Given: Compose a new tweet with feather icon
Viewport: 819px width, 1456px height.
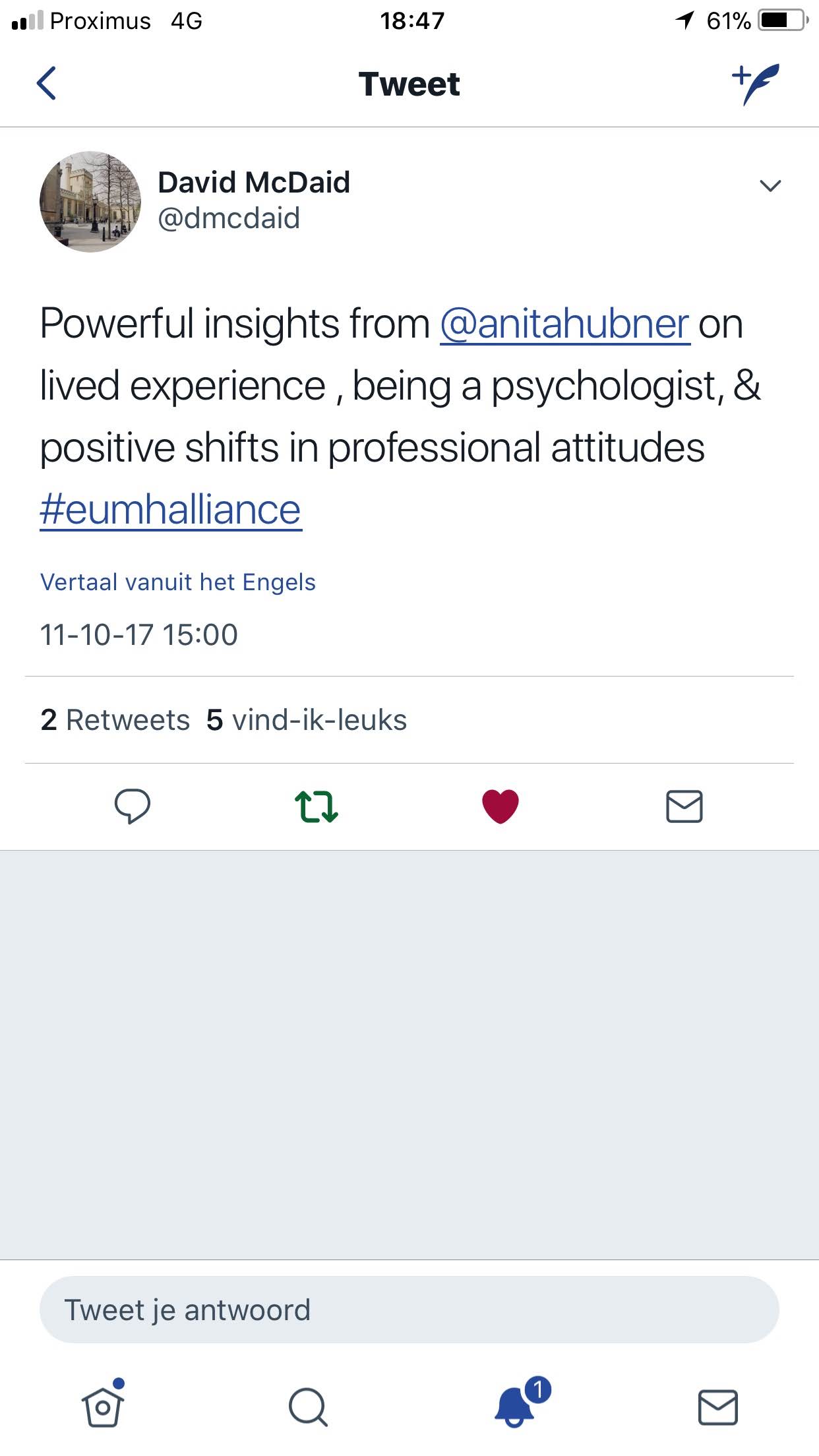Looking at the screenshot, I should (756, 84).
